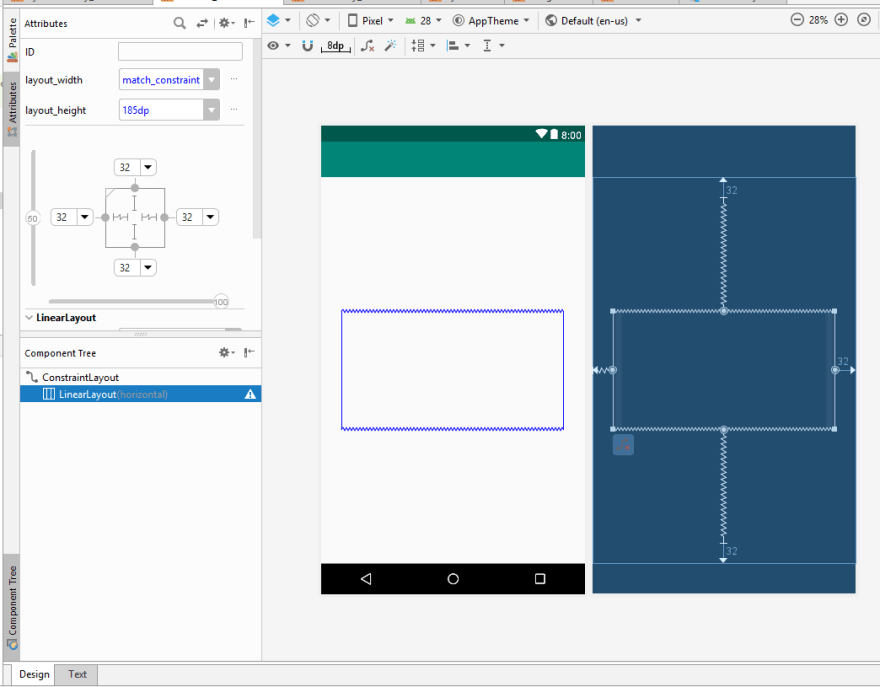Open layout_height 185dp dropdown arrow
This screenshot has height=687, width=880.
coord(212,110)
